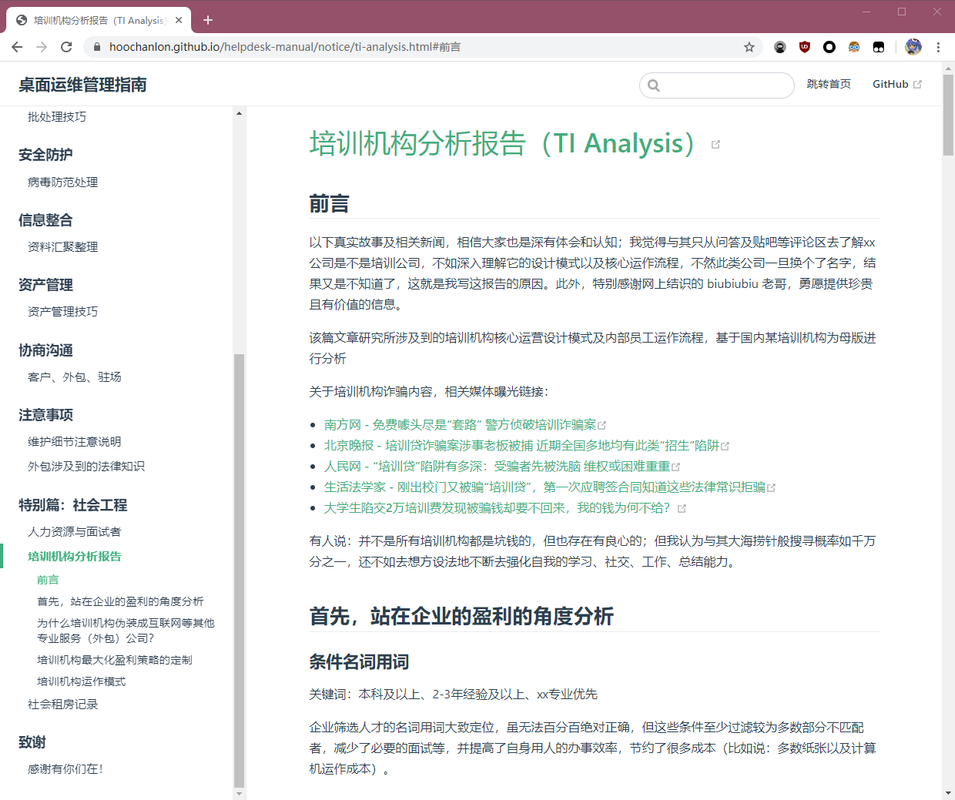
Task: Open the uBlock Origin shield extension
Action: [805, 47]
